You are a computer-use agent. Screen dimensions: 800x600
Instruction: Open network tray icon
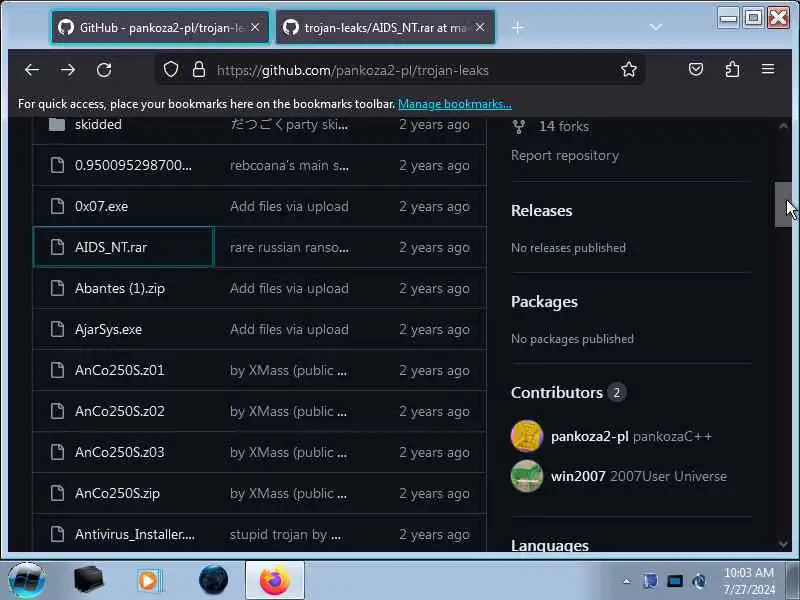tap(674, 581)
